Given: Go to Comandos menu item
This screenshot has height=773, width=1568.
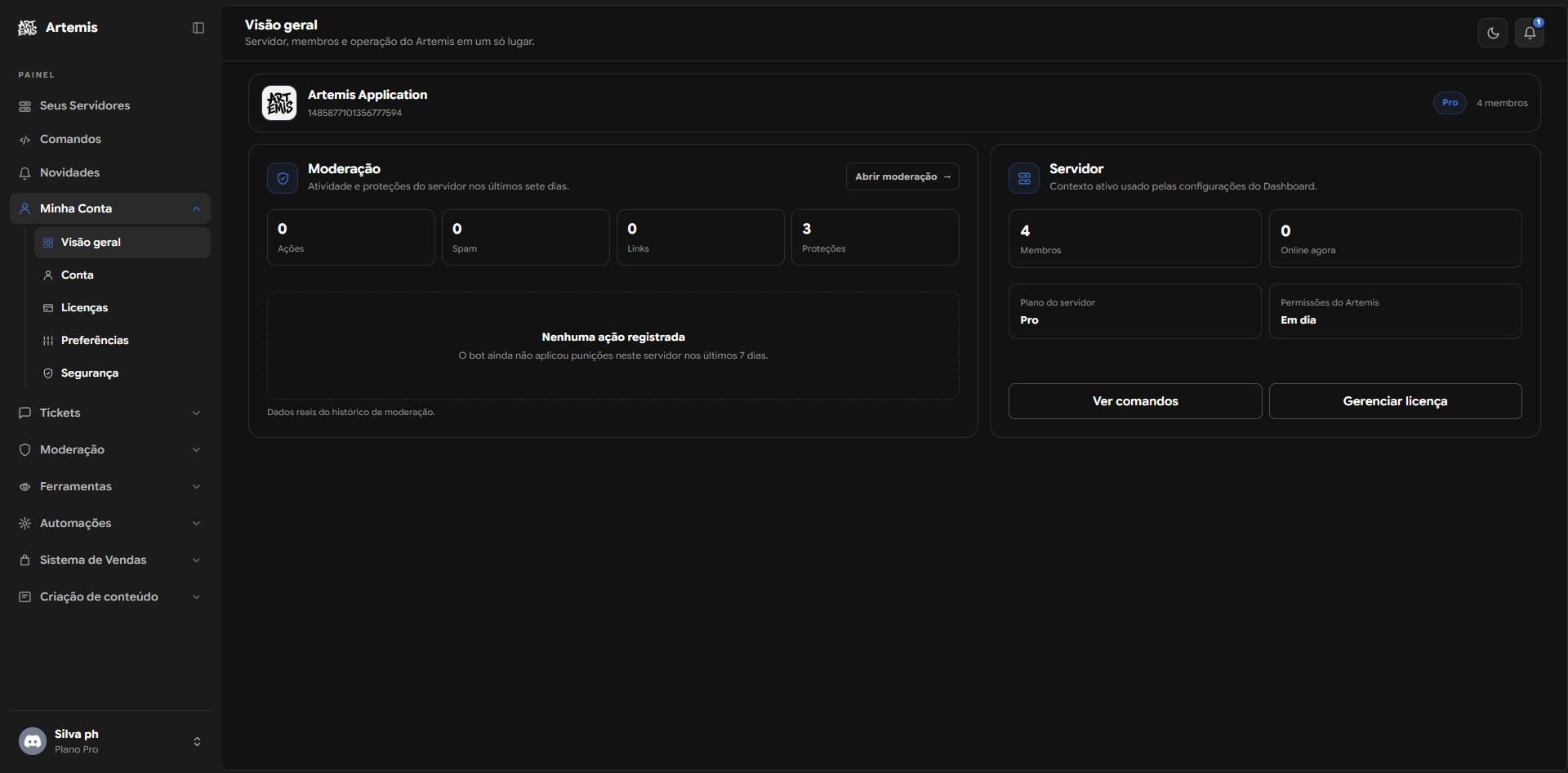Looking at the screenshot, I should pyautogui.click(x=110, y=140).
